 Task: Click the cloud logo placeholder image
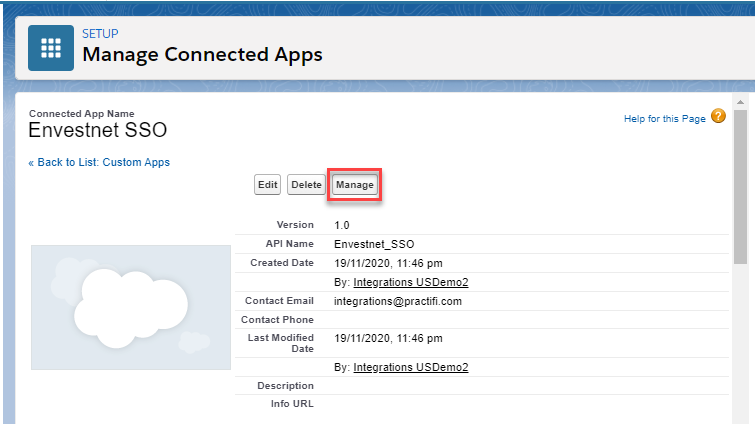point(131,308)
